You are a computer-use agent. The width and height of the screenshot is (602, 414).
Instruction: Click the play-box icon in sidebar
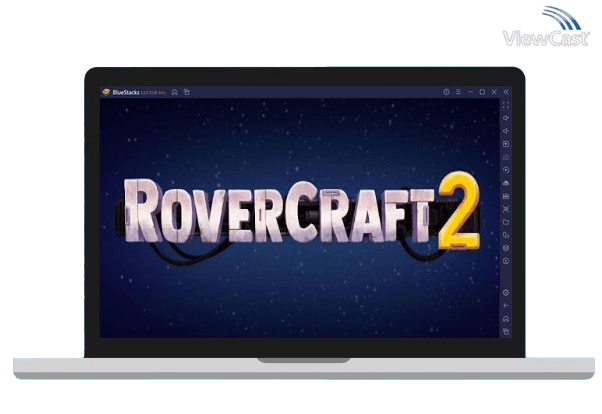(x=506, y=144)
